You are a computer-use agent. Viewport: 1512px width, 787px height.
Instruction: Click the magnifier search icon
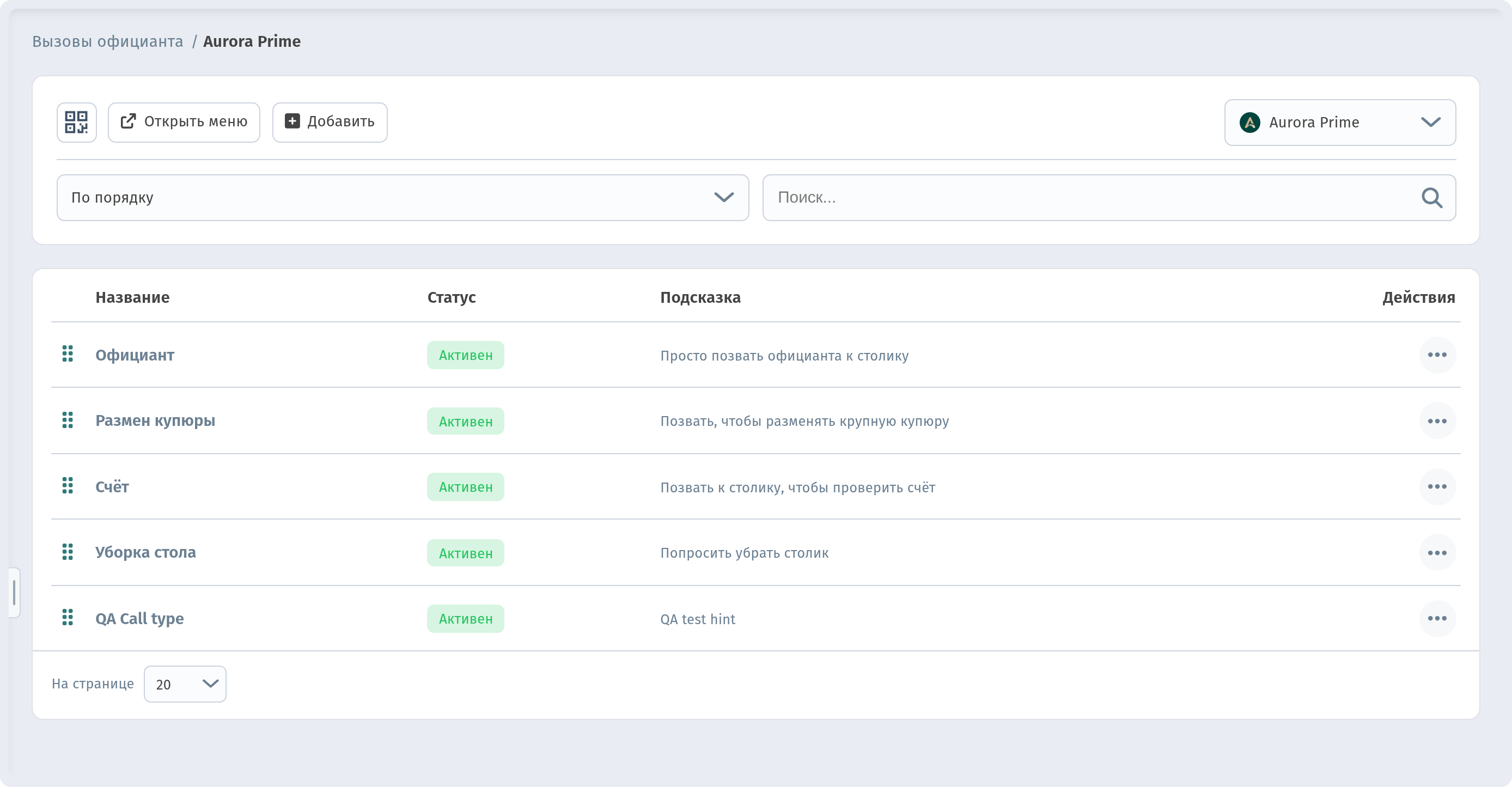coord(1431,198)
